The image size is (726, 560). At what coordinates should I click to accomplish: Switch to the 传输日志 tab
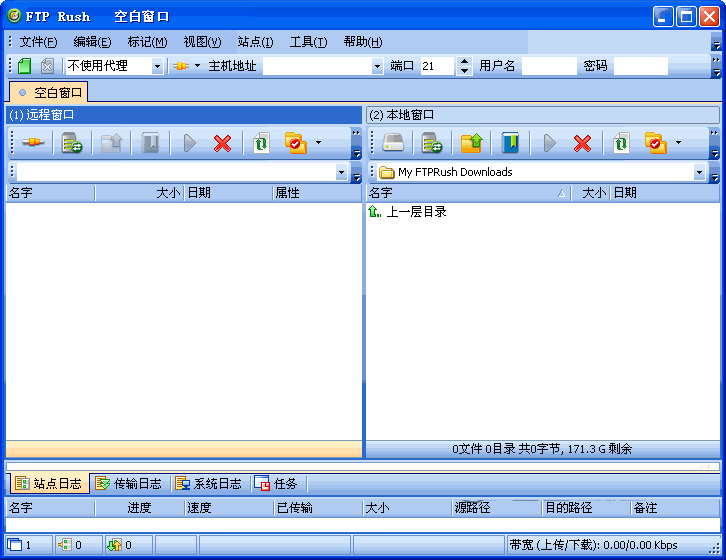[x=129, y=484]
